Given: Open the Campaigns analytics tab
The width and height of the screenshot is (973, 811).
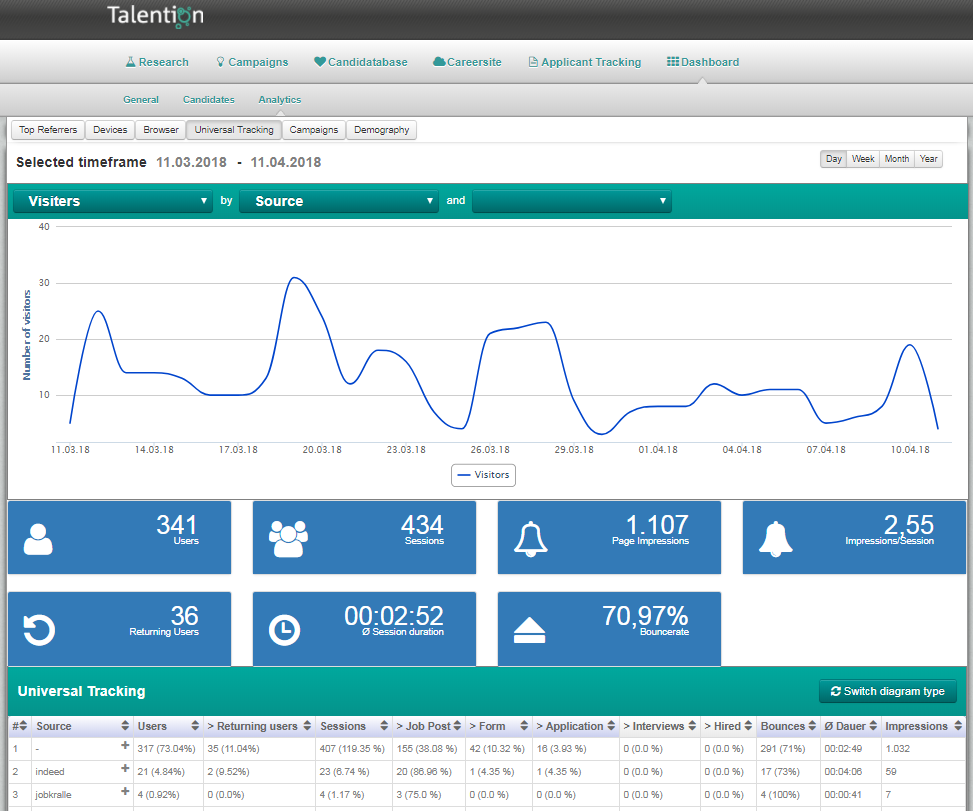Looking at the screenshot, I should [x=313, y=130].
